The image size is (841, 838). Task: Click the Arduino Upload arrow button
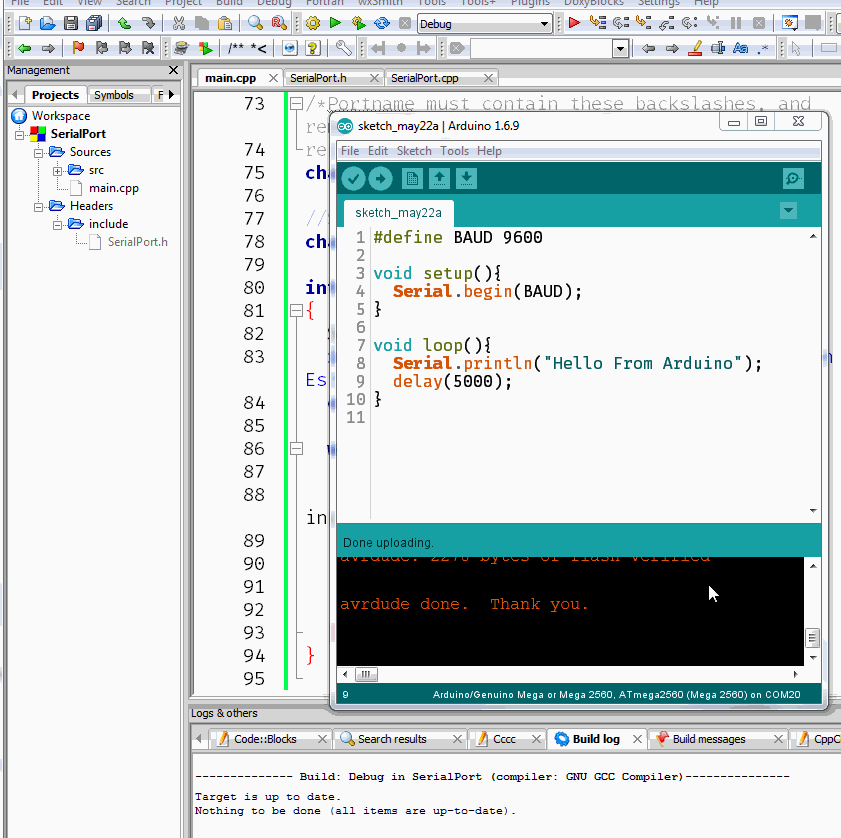380,178
